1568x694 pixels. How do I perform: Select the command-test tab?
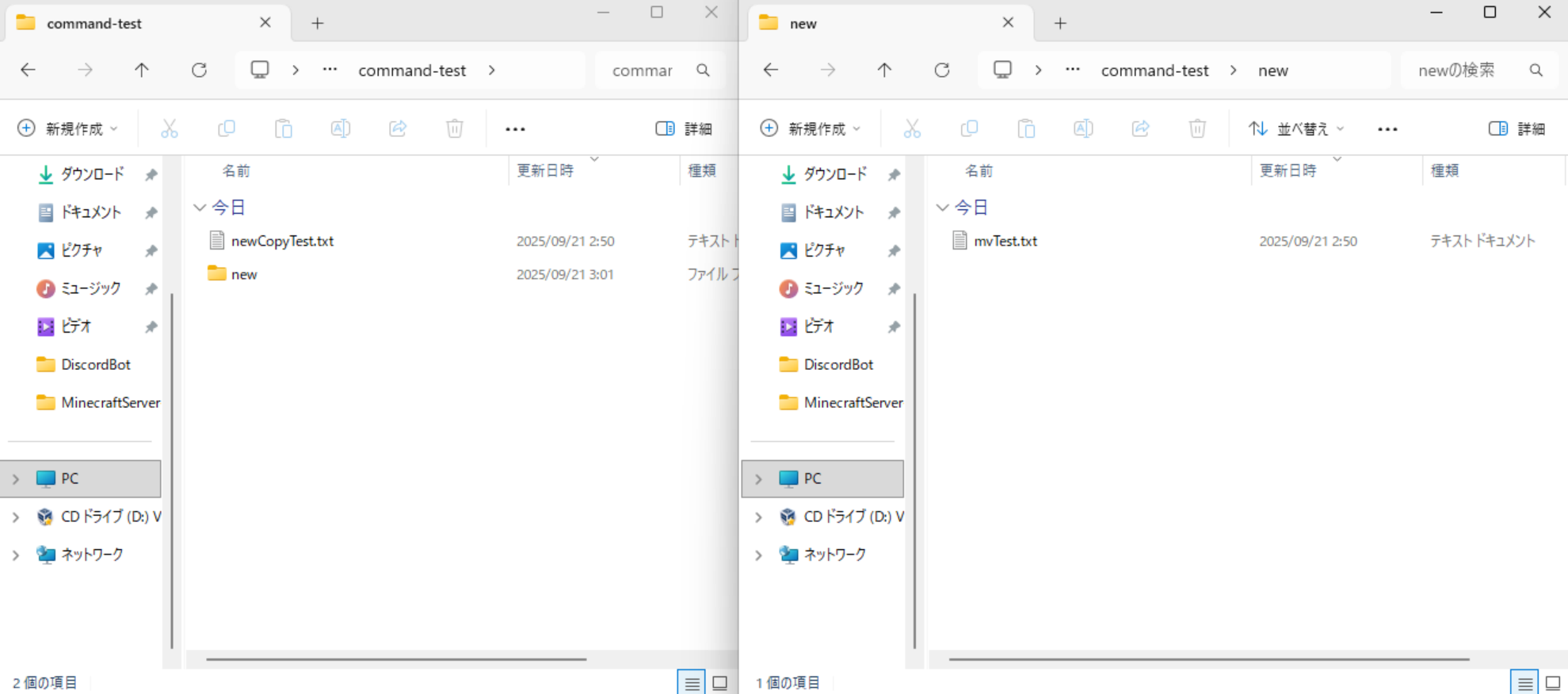tap(94, 24)
